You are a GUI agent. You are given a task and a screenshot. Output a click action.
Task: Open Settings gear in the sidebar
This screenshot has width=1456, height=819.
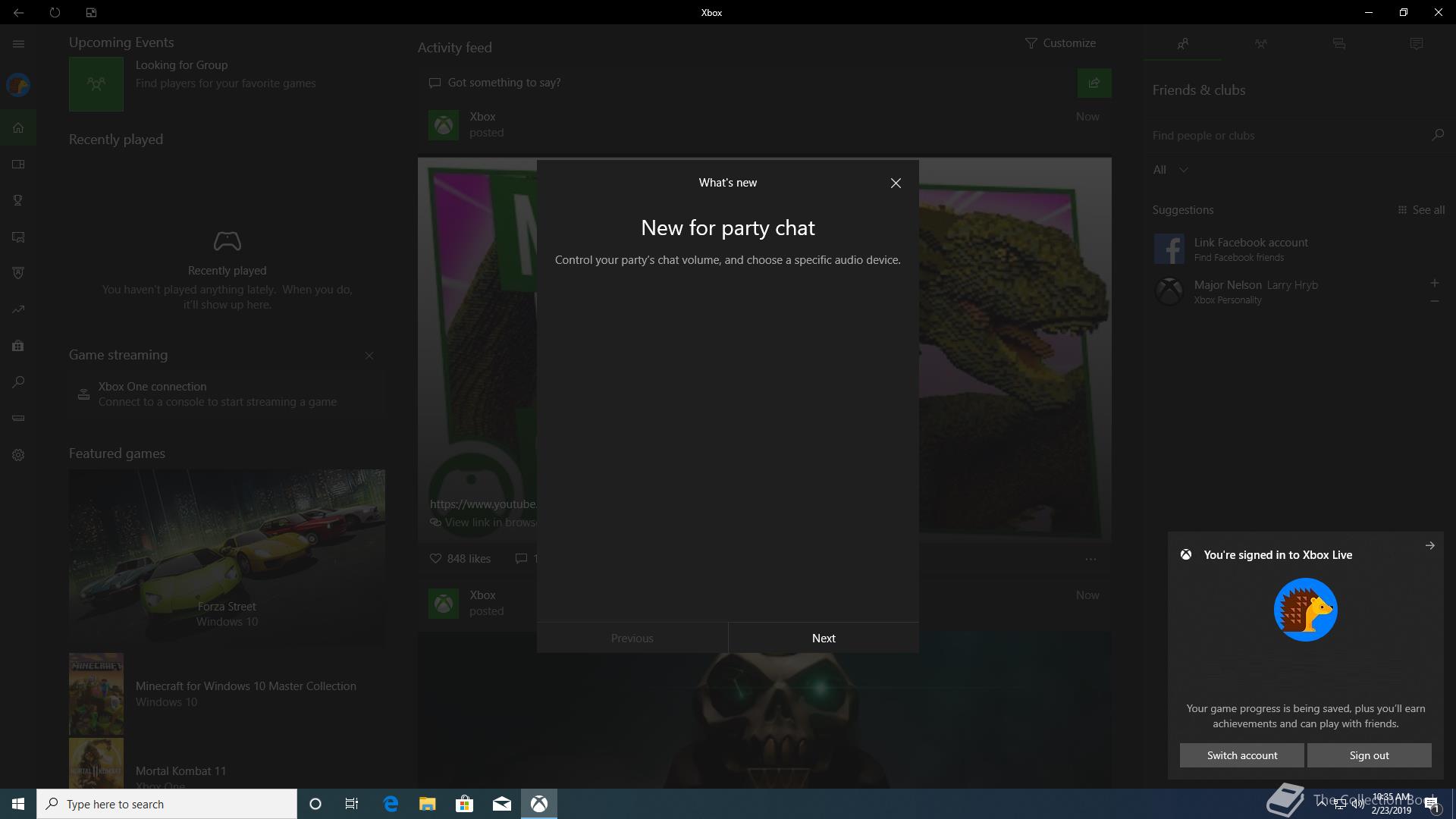pos(18,455)
